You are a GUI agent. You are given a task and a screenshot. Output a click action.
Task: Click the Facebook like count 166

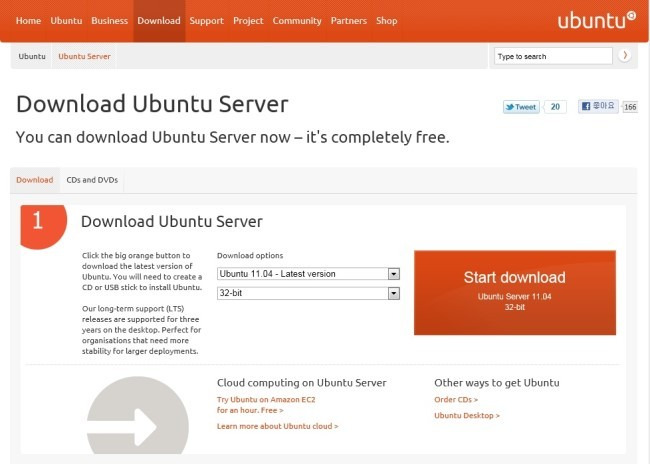pyautogui.click(x=630, y=107)
